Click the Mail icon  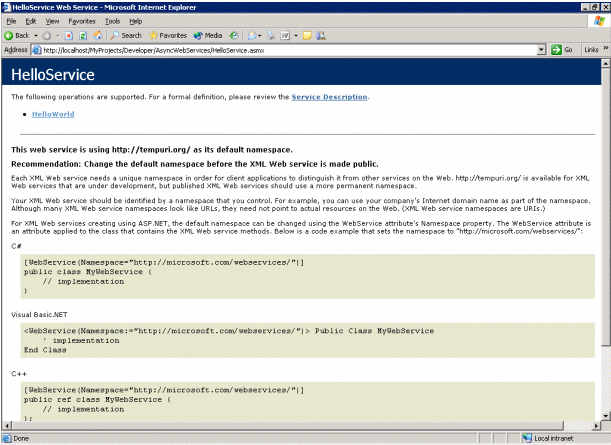(253, 35)
